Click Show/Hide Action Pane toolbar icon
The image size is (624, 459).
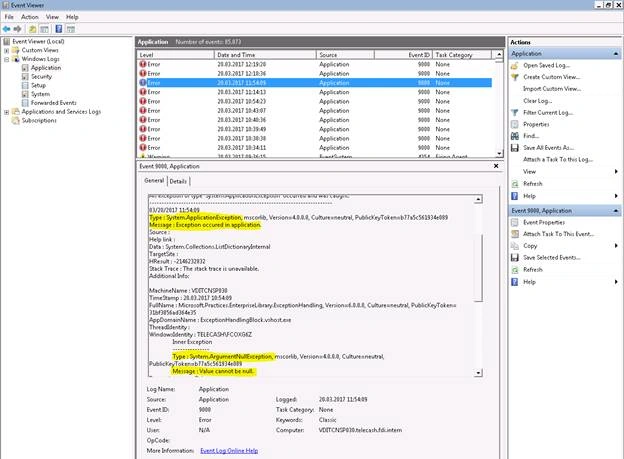point(70,29)
